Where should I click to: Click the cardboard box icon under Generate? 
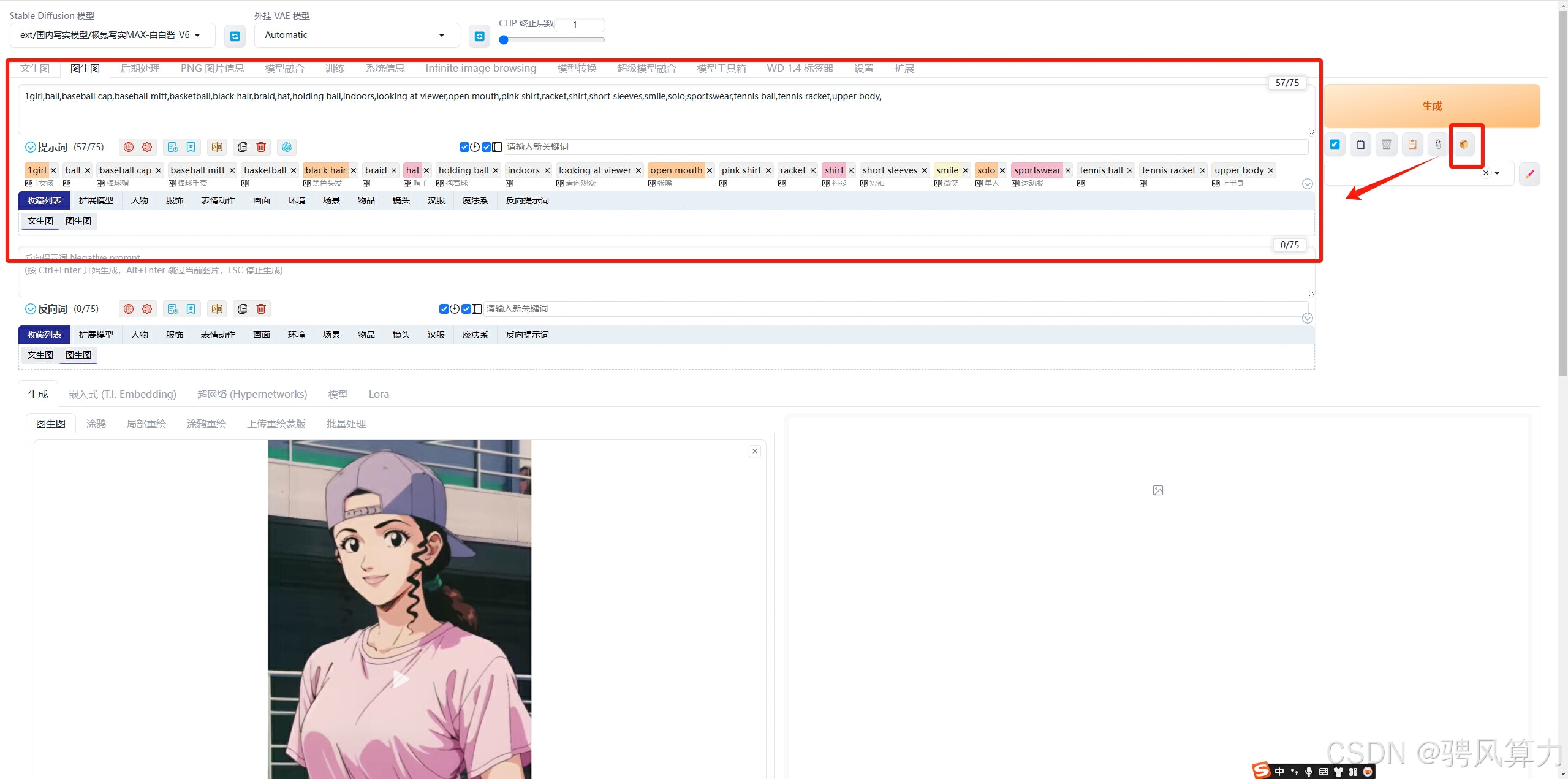[x=1464, y=145]
